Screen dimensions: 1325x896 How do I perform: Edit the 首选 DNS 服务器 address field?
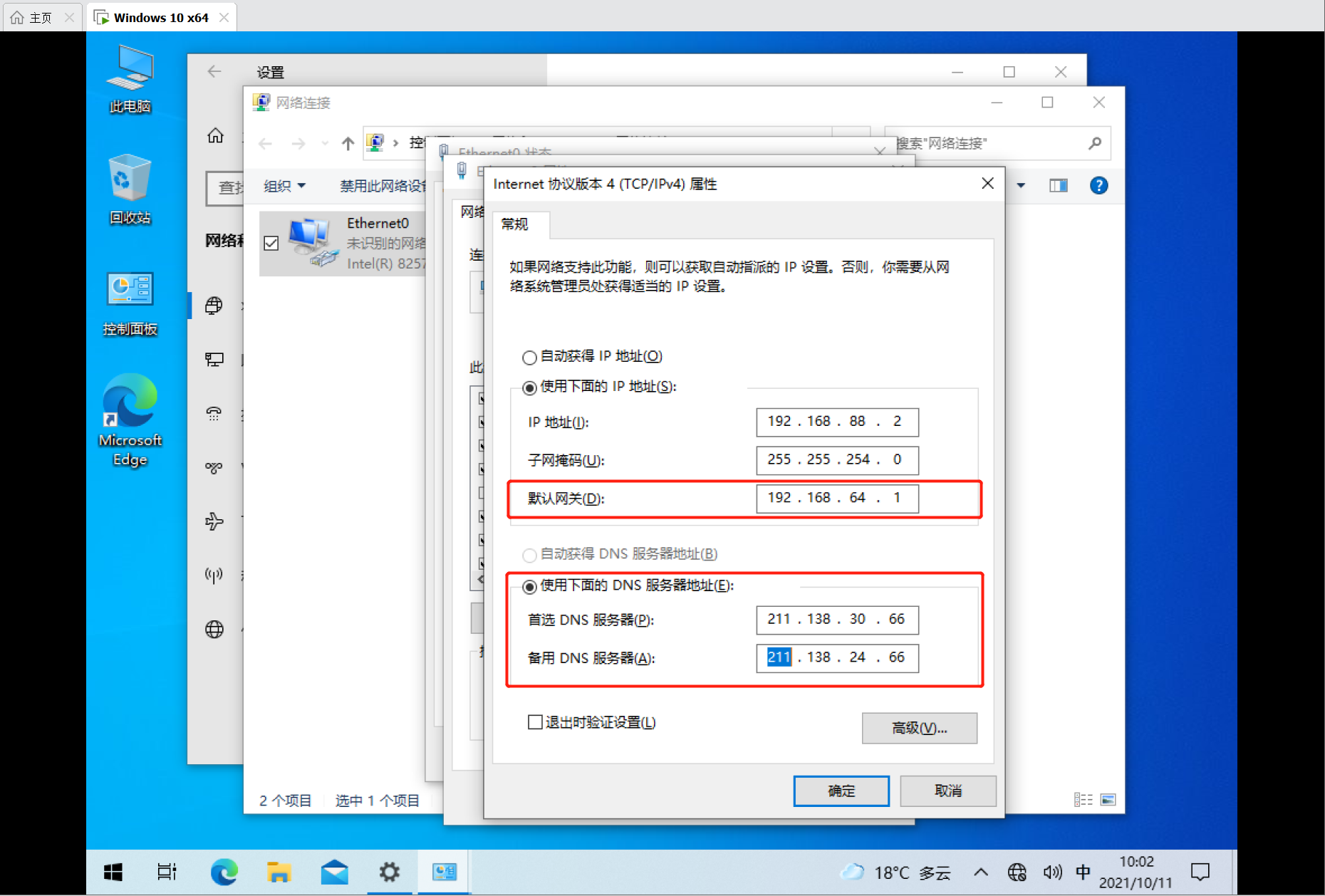837,619
